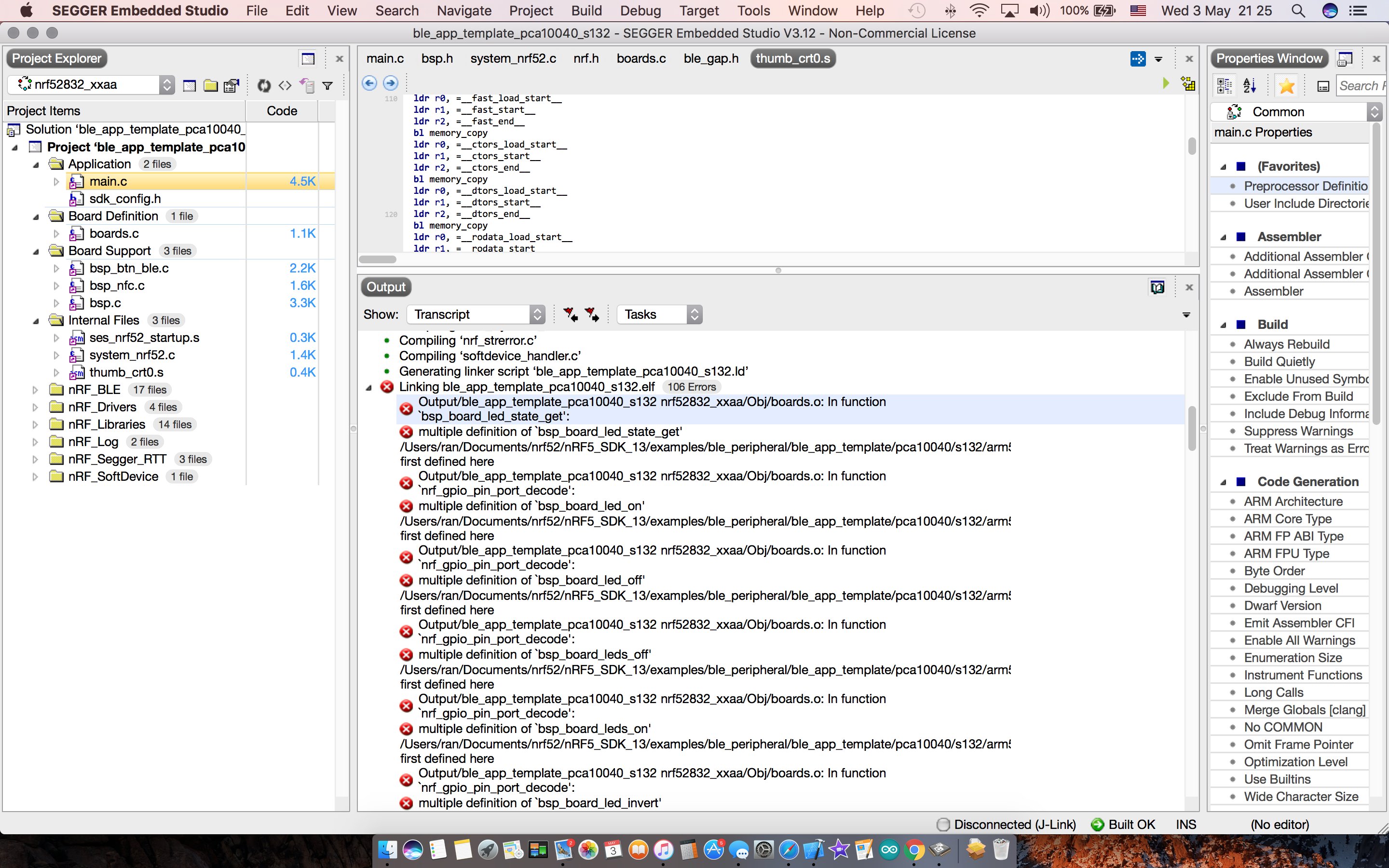Open Finder from the Dock
Viewport: 1389px width, 868px height.
click(387, 850)
